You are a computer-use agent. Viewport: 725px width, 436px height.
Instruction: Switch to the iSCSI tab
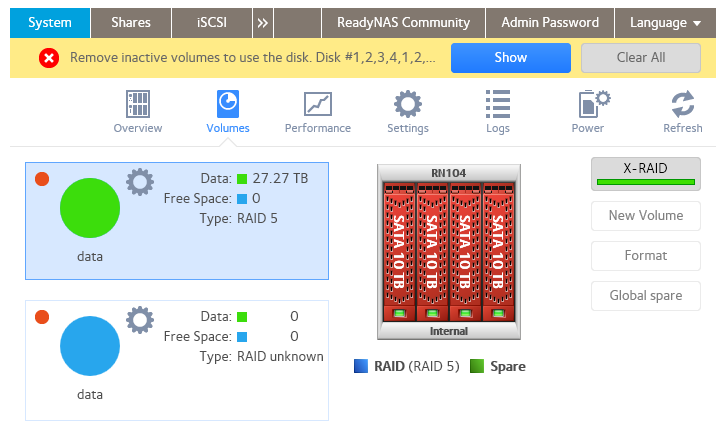[212, 23]
